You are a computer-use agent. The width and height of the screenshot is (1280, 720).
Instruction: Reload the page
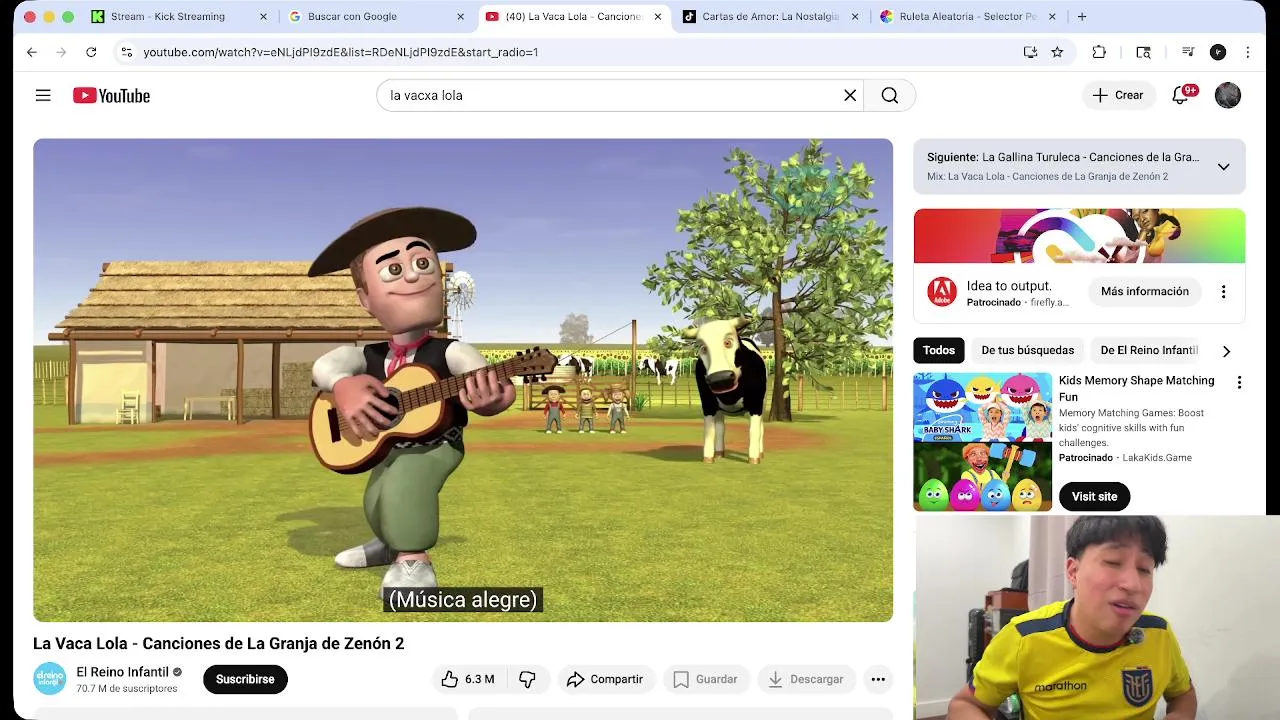tap(91, 52)
